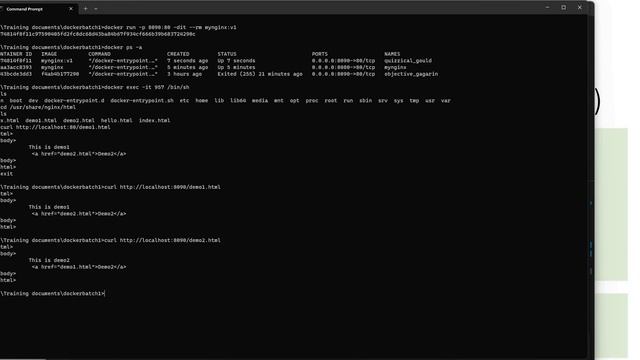The width and height of the screenshot is (640, 360).
Task: Open the new-tab profile dropdown
Action: click(x=96, y=9)
